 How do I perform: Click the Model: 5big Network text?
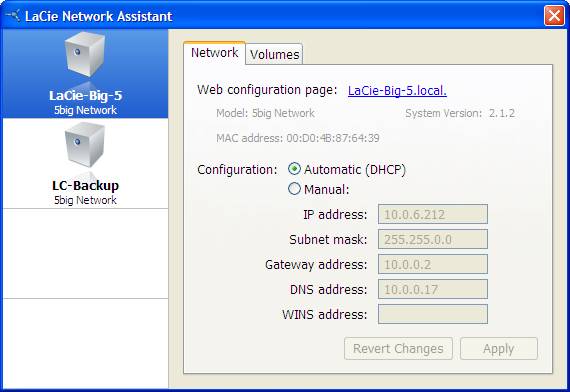point(265,113)
